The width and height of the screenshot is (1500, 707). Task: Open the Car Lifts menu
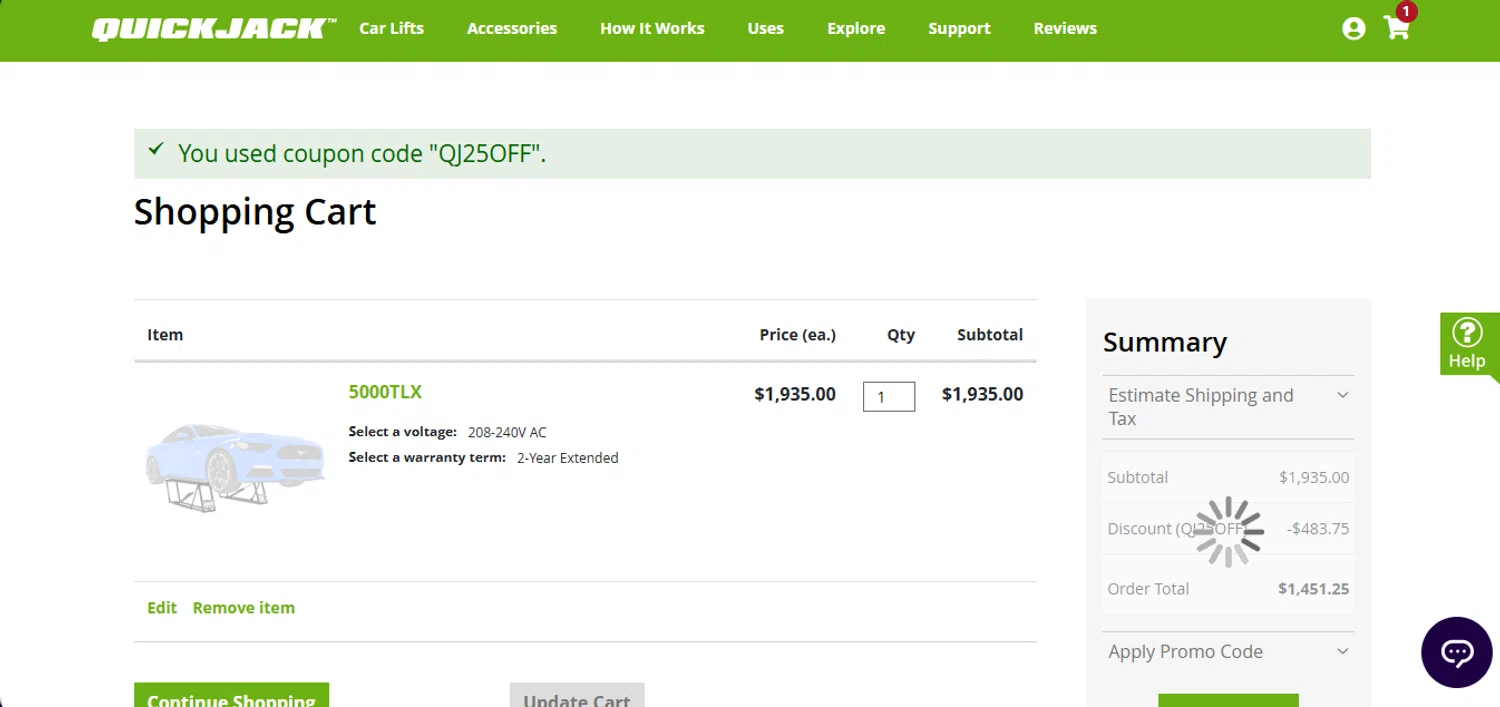click(x=392, y=29)
